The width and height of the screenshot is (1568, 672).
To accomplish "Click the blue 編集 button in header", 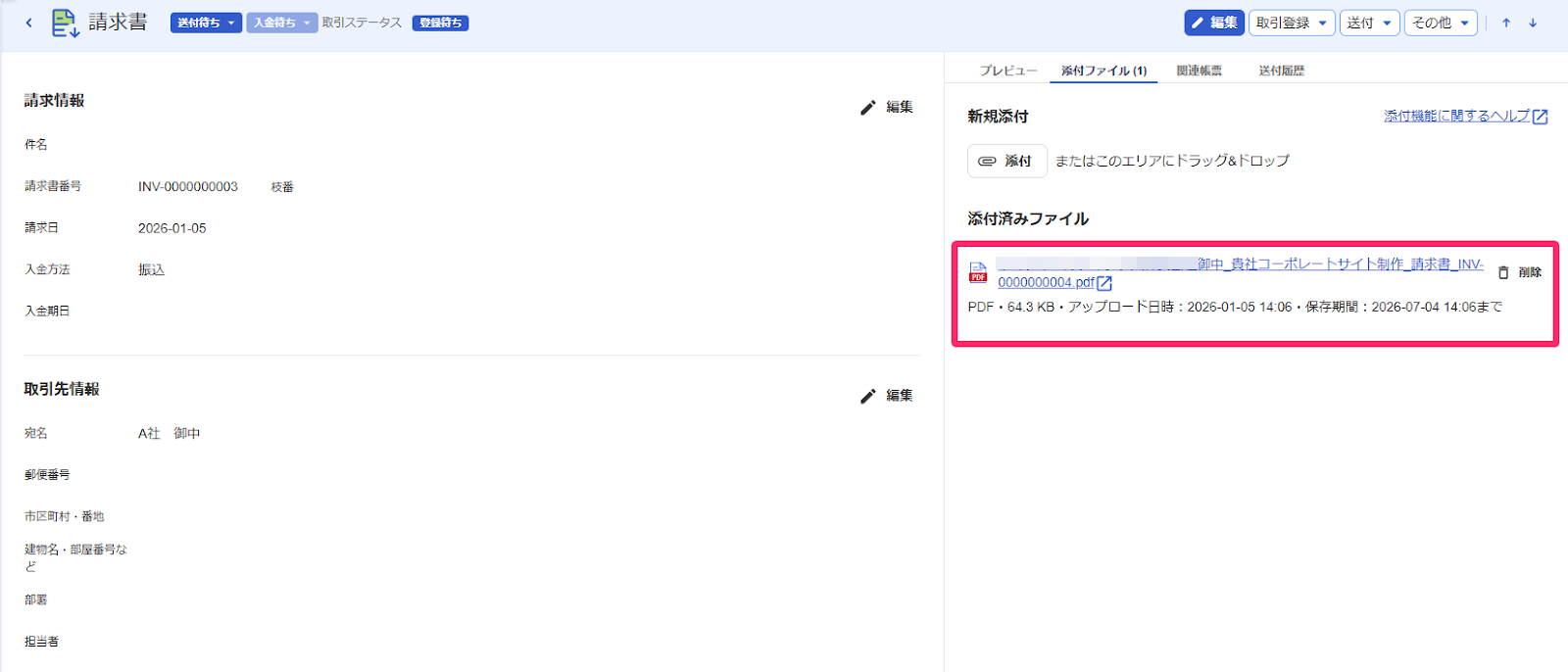I will 1213,23.
